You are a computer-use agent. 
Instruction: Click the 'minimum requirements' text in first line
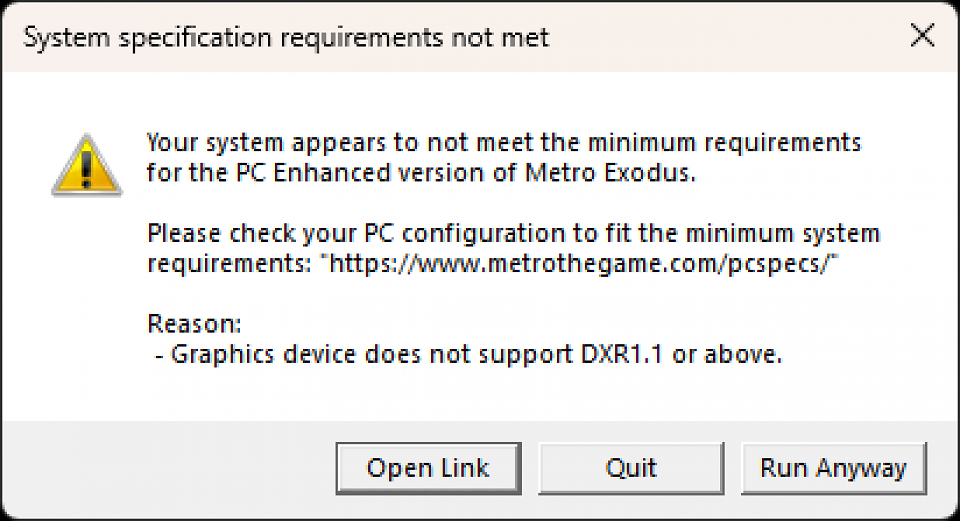tap(724, 143)
